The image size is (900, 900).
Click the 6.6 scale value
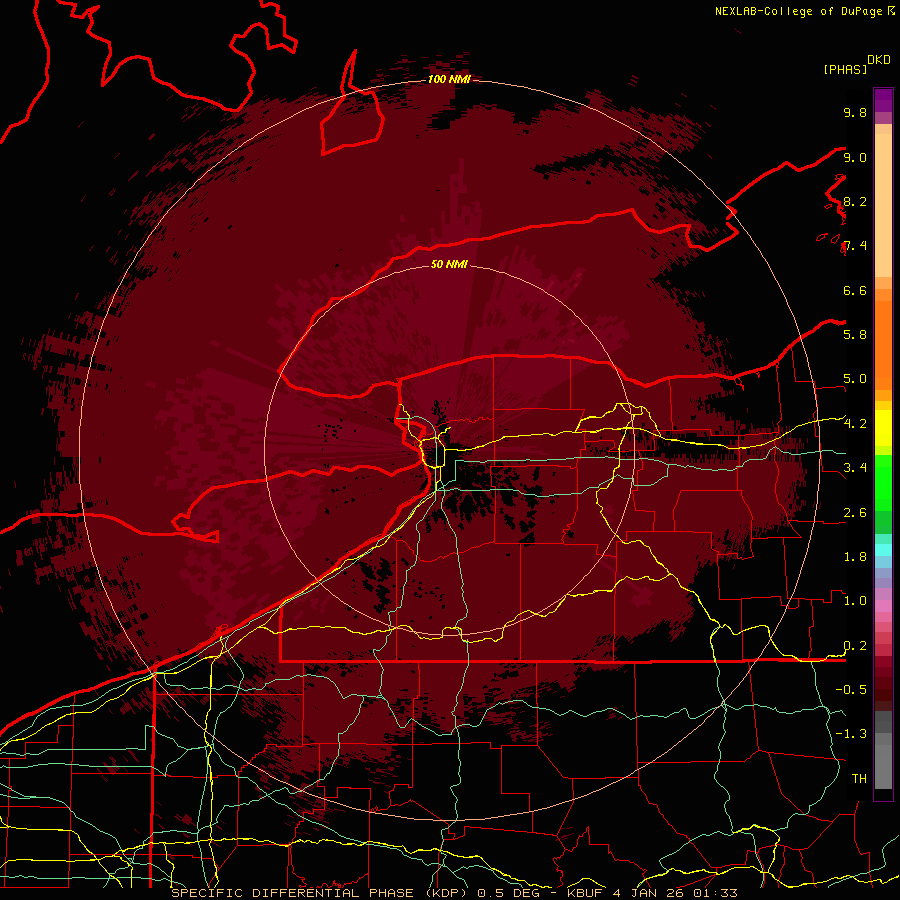pos(855,290)
